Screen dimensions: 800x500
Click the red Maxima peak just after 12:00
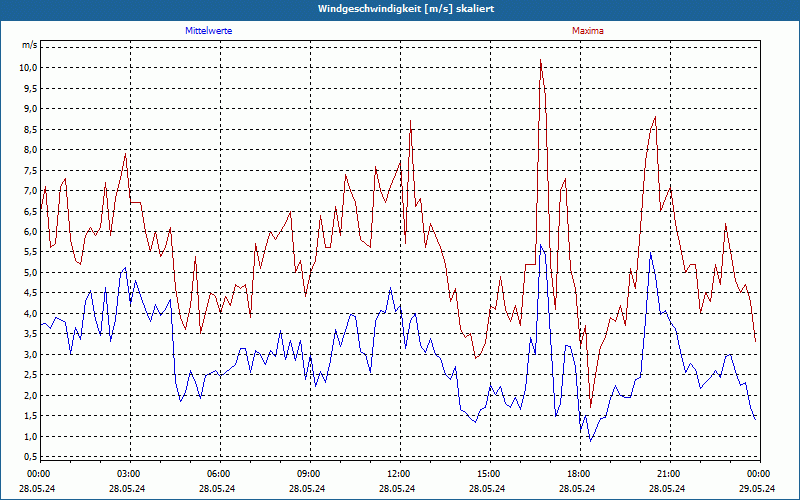tap(410, 120)
